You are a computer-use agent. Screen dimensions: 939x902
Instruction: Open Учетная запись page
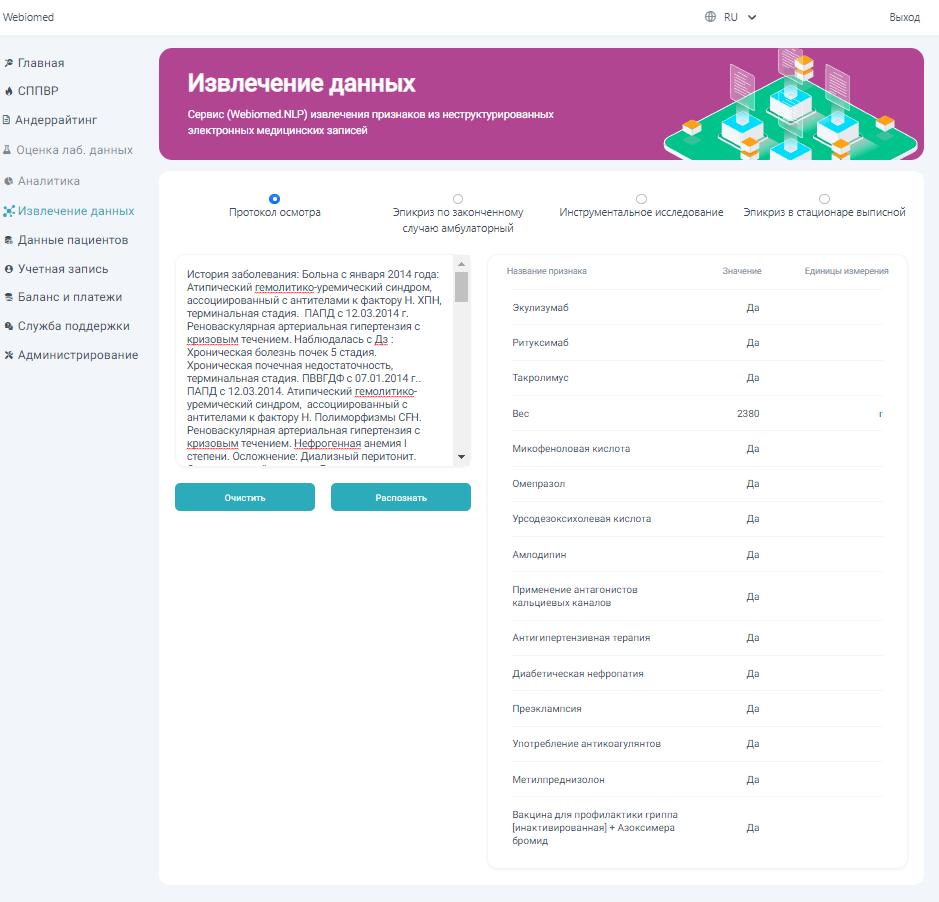[x=63, y=269]
